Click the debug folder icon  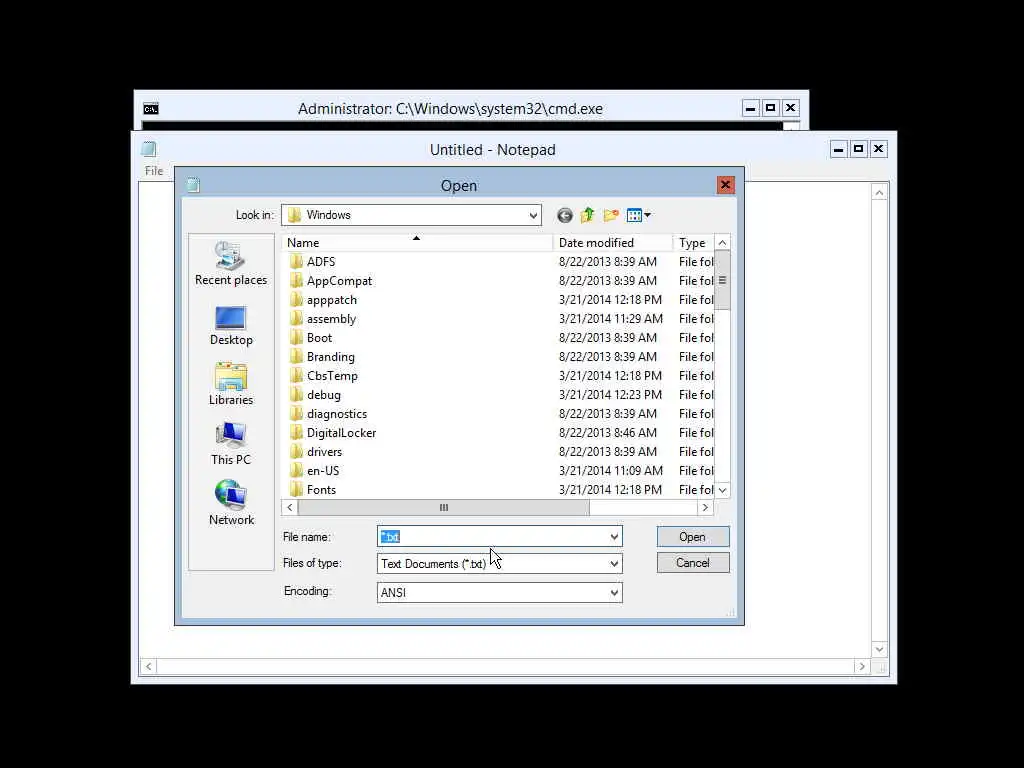tap(296, 394)
